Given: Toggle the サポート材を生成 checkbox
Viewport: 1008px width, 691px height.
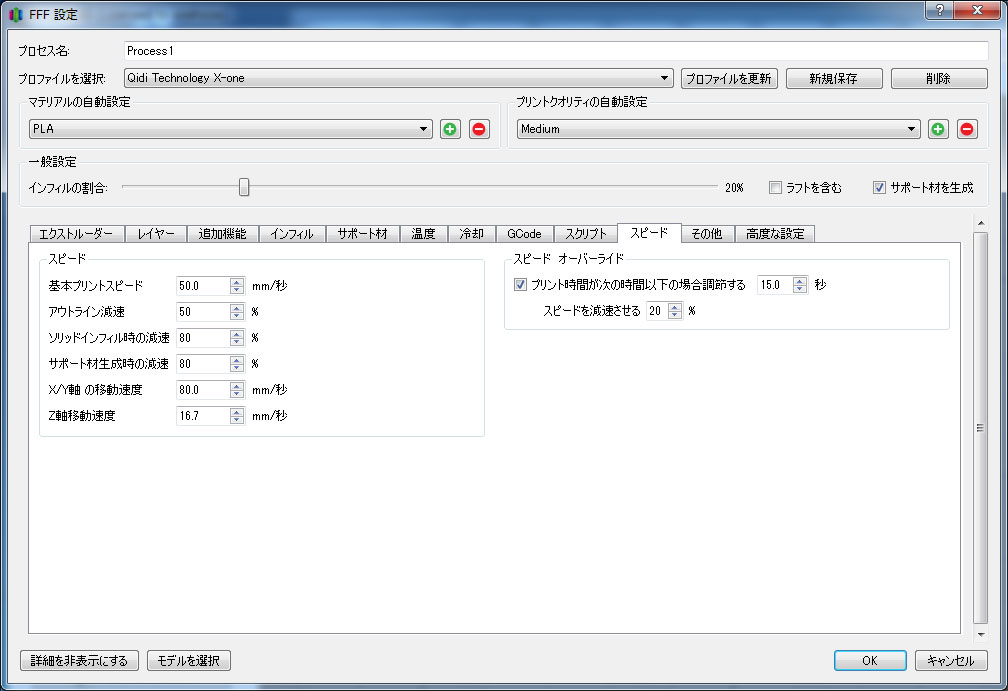Looking at the screenshot, I should [879, 187].
